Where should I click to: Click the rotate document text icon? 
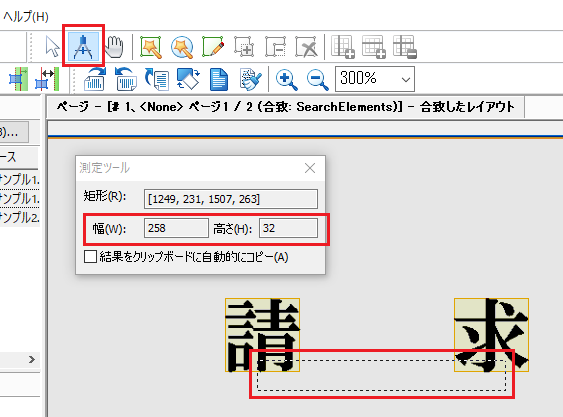point(157,79)
